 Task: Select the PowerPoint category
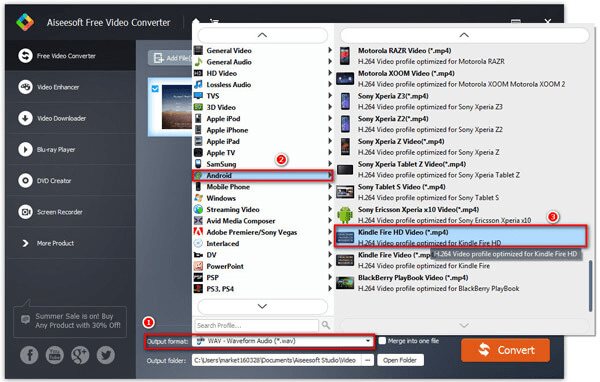point(263,266)
